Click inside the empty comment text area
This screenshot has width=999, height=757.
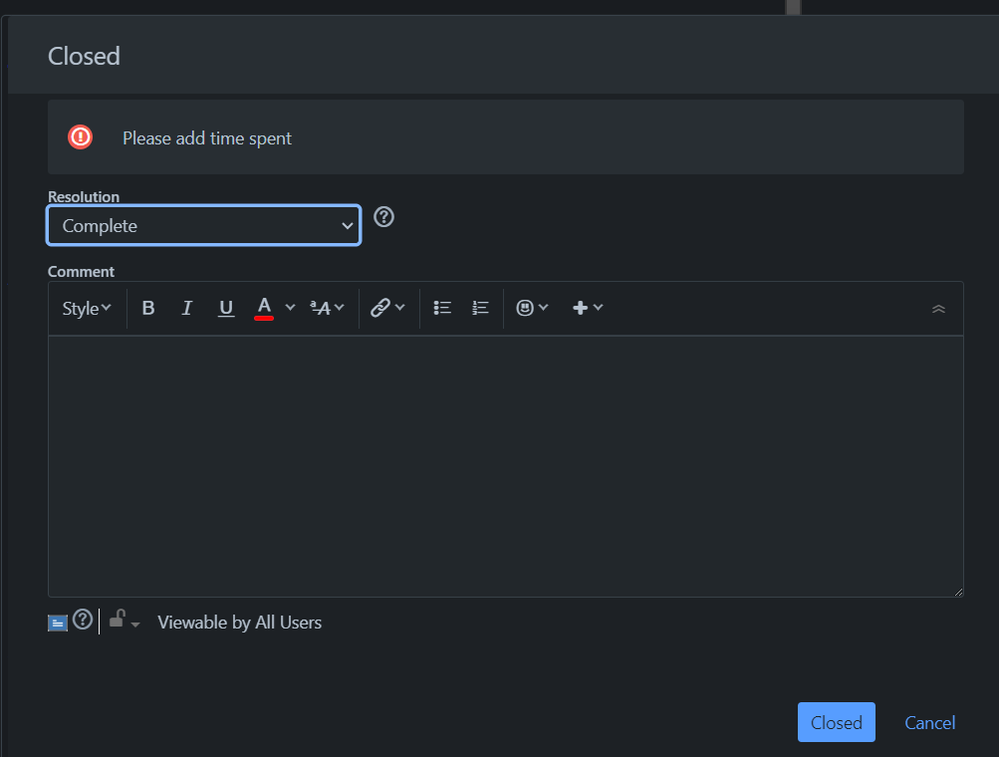point(505,465)
